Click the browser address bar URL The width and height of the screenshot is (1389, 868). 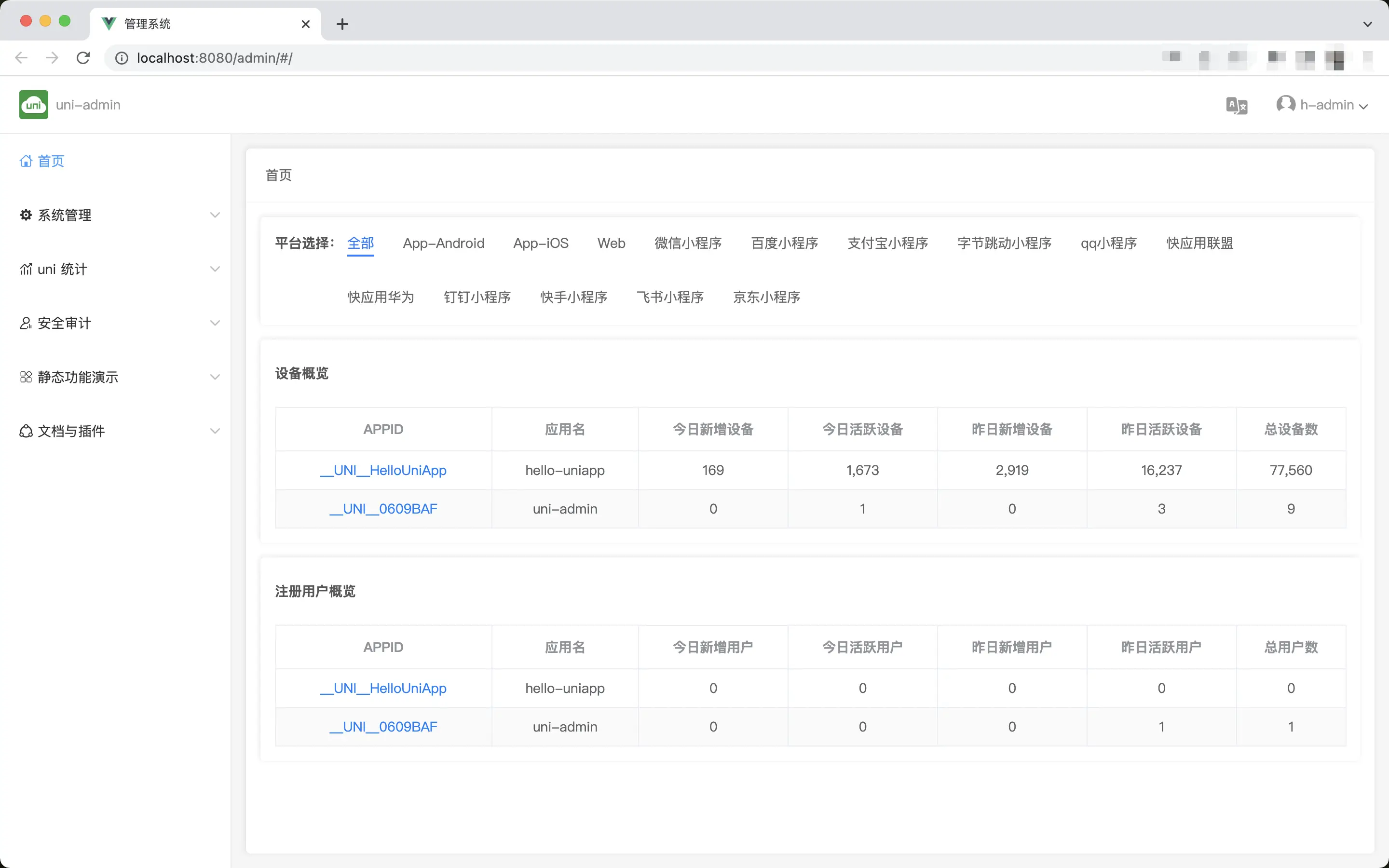point(215,58)
